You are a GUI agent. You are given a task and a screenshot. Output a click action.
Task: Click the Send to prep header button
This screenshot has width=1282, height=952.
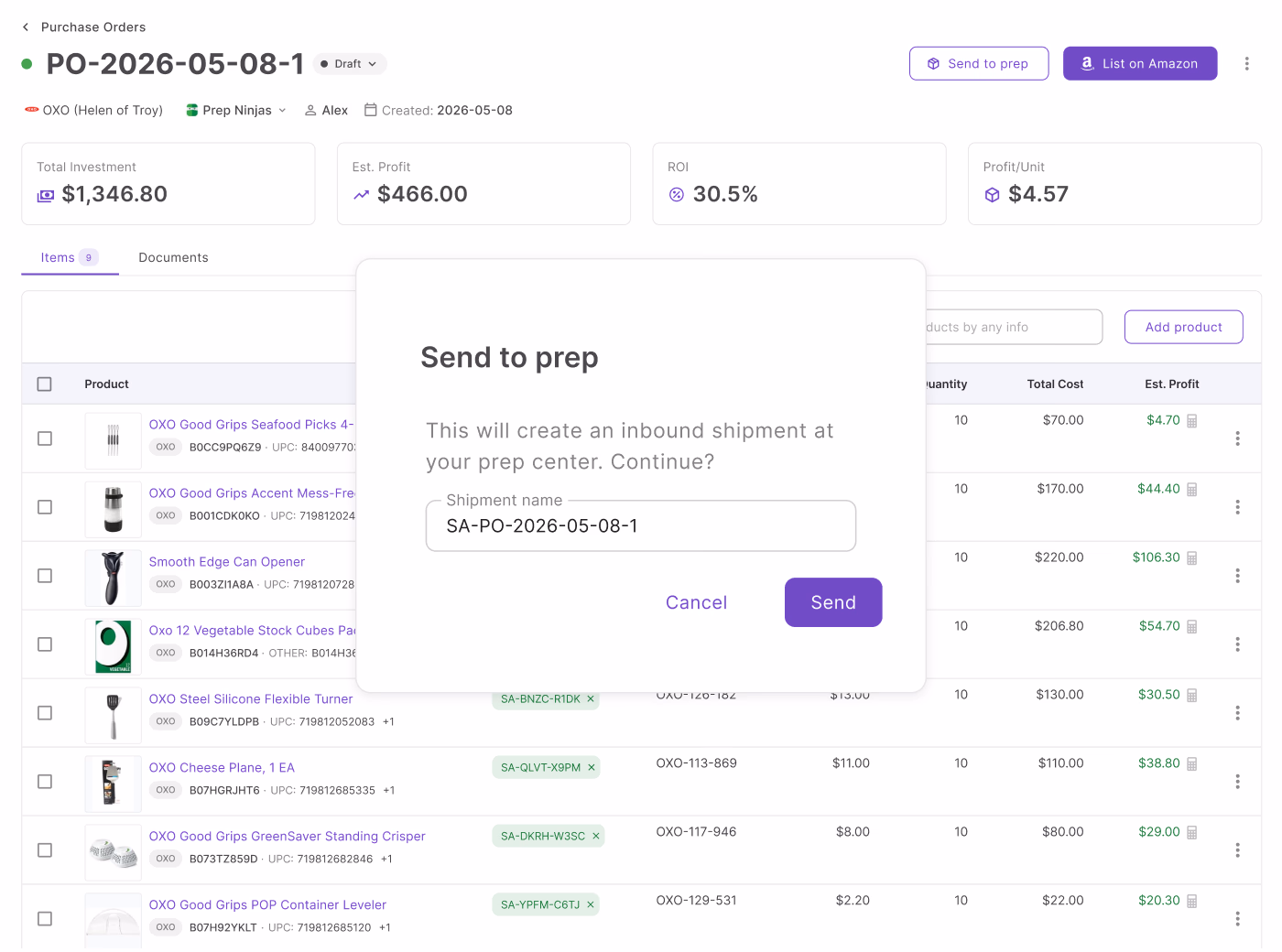click(979, 63)
